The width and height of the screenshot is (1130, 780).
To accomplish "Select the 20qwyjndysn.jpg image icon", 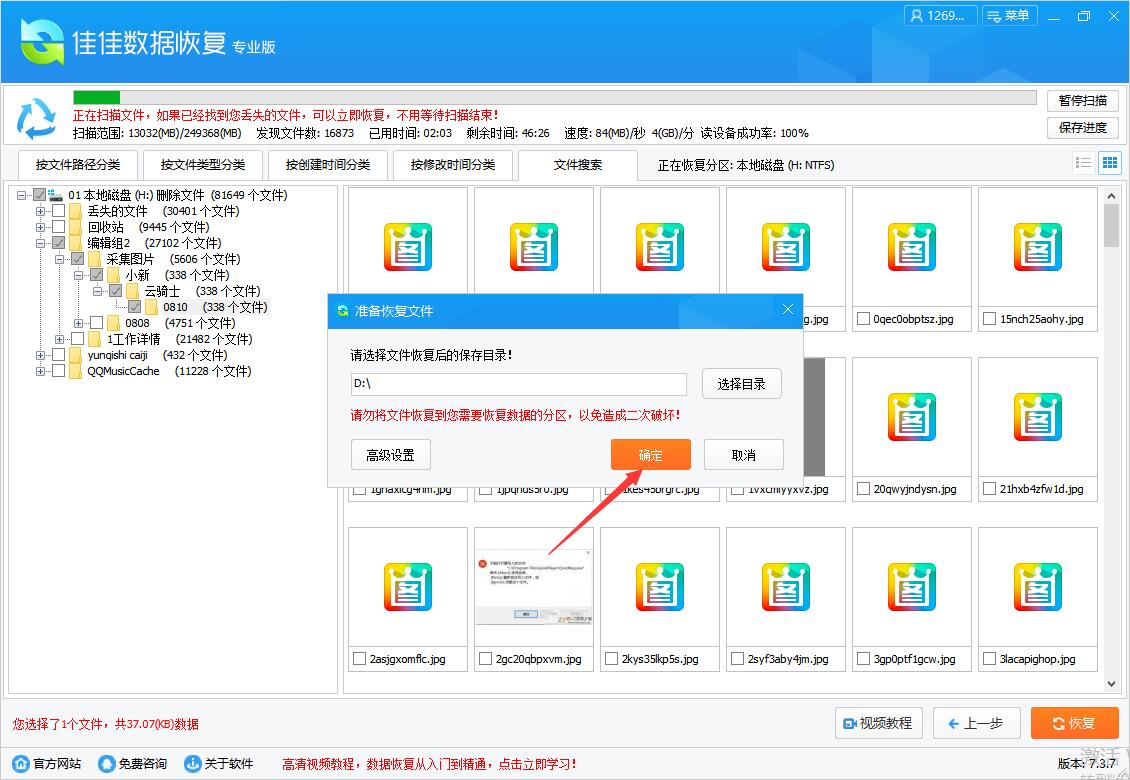I will point(912,417).
